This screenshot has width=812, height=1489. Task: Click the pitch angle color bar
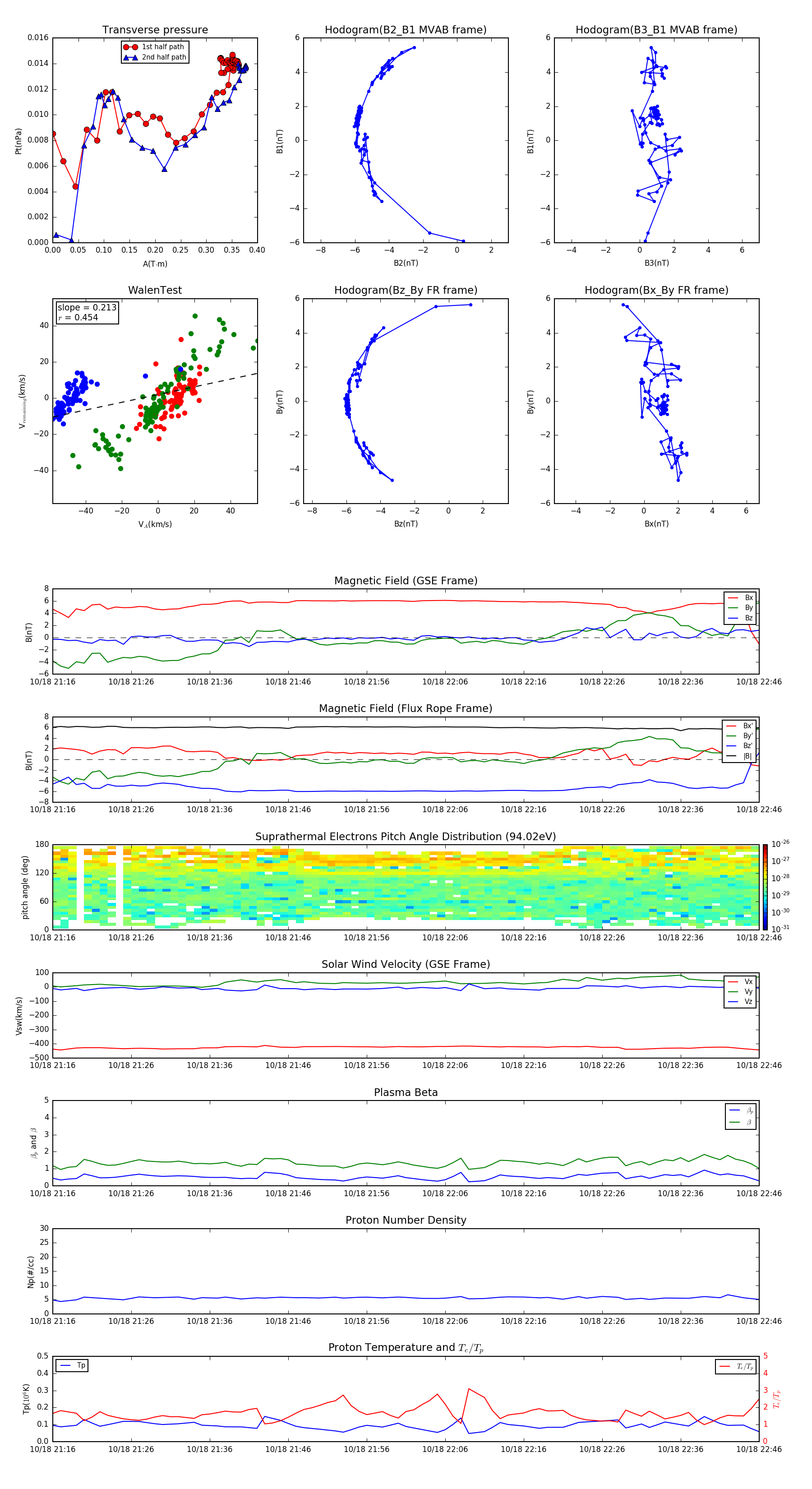point(765,887)
